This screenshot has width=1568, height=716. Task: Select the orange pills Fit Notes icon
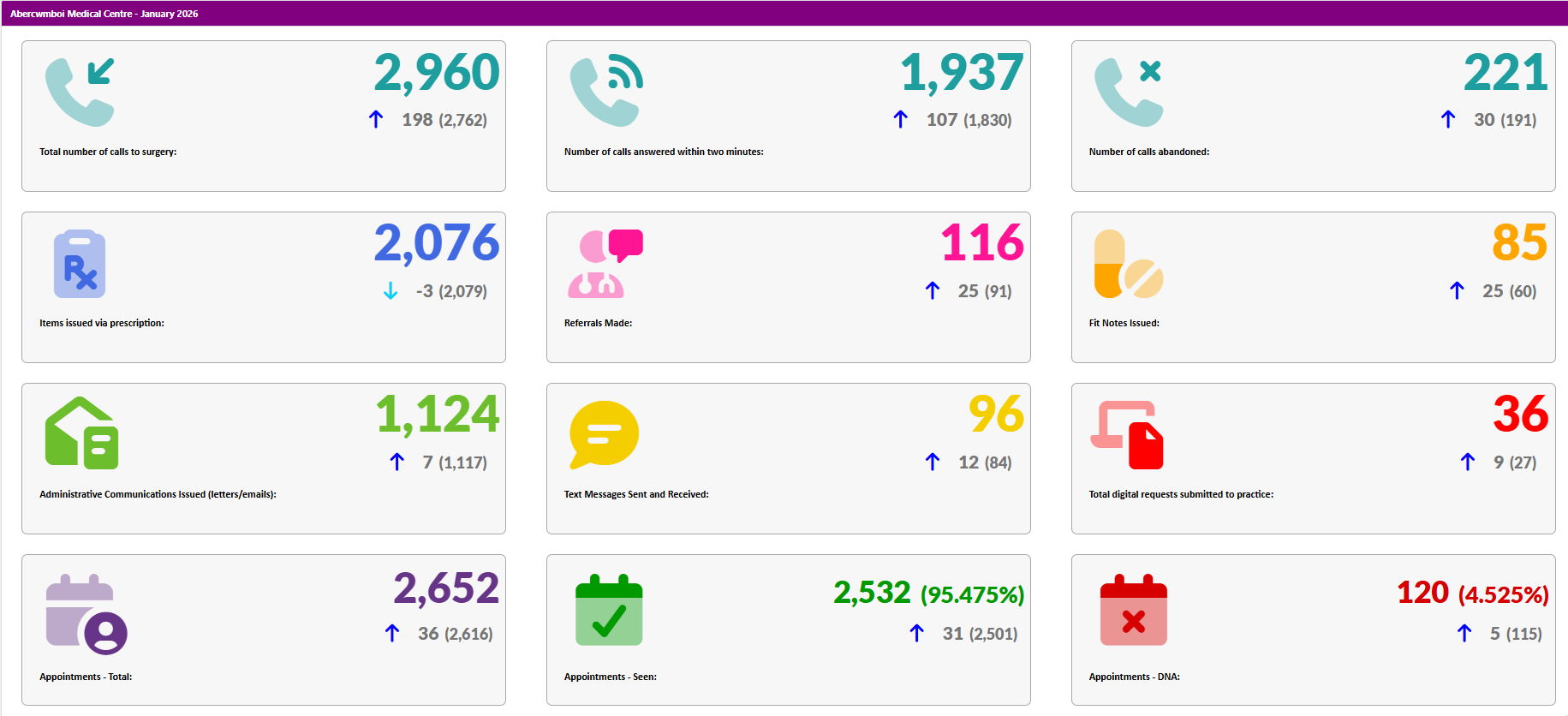[1128, 264]
